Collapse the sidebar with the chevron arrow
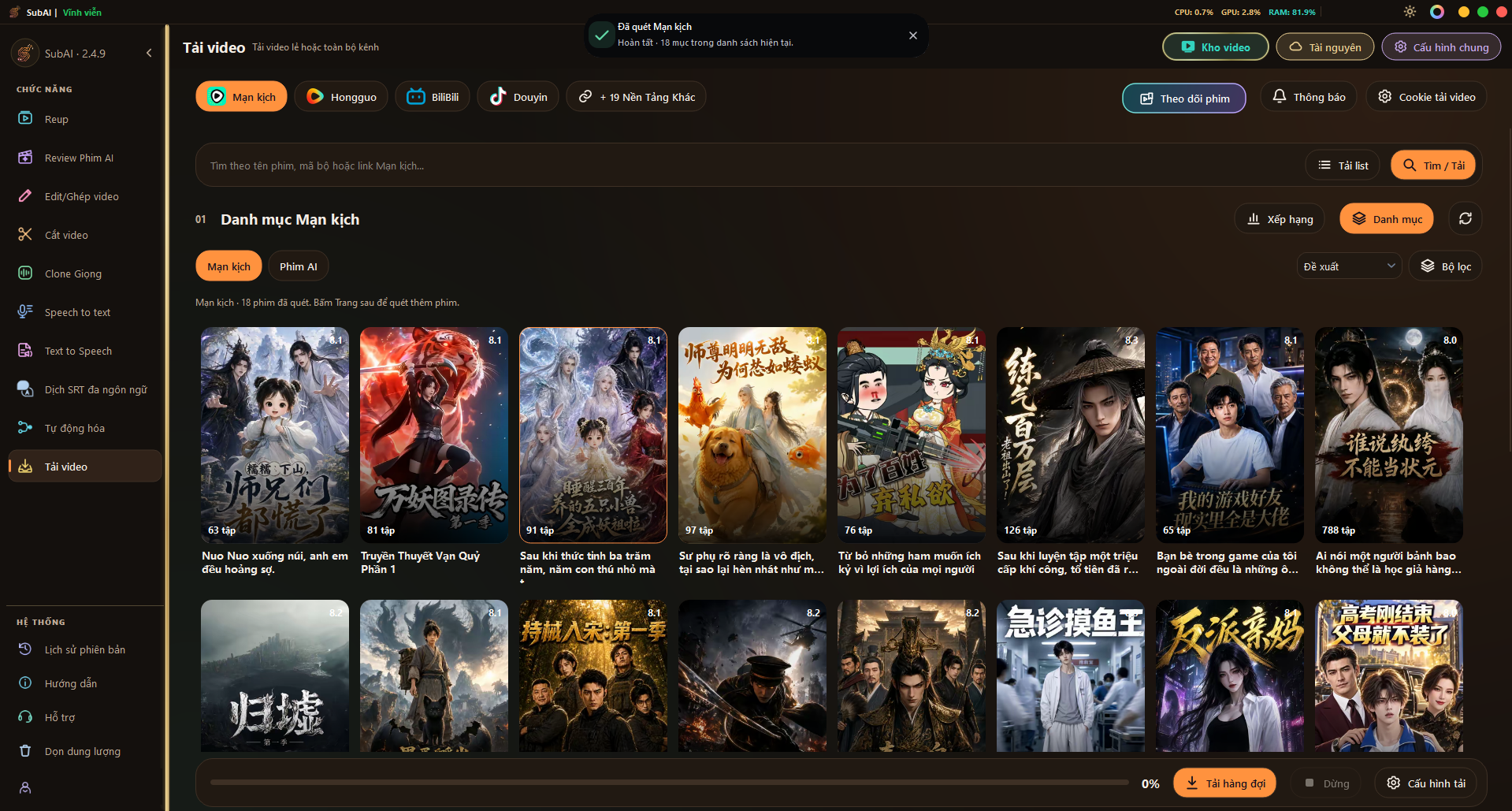This screenshot has width=1512, height=811. point(149,53)
